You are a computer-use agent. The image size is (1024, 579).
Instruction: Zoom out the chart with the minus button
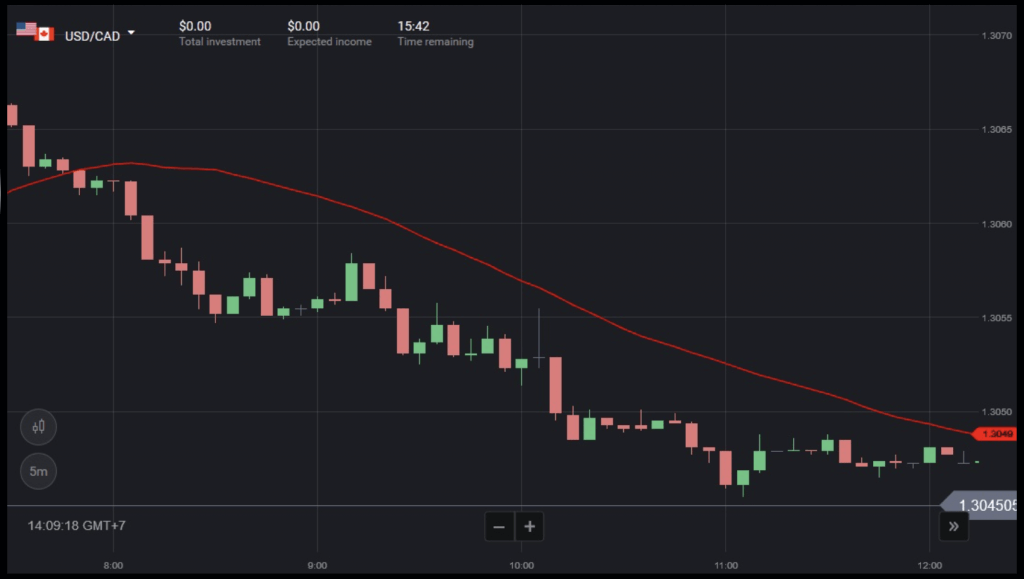pyautogui.click(x=499, y=526)
